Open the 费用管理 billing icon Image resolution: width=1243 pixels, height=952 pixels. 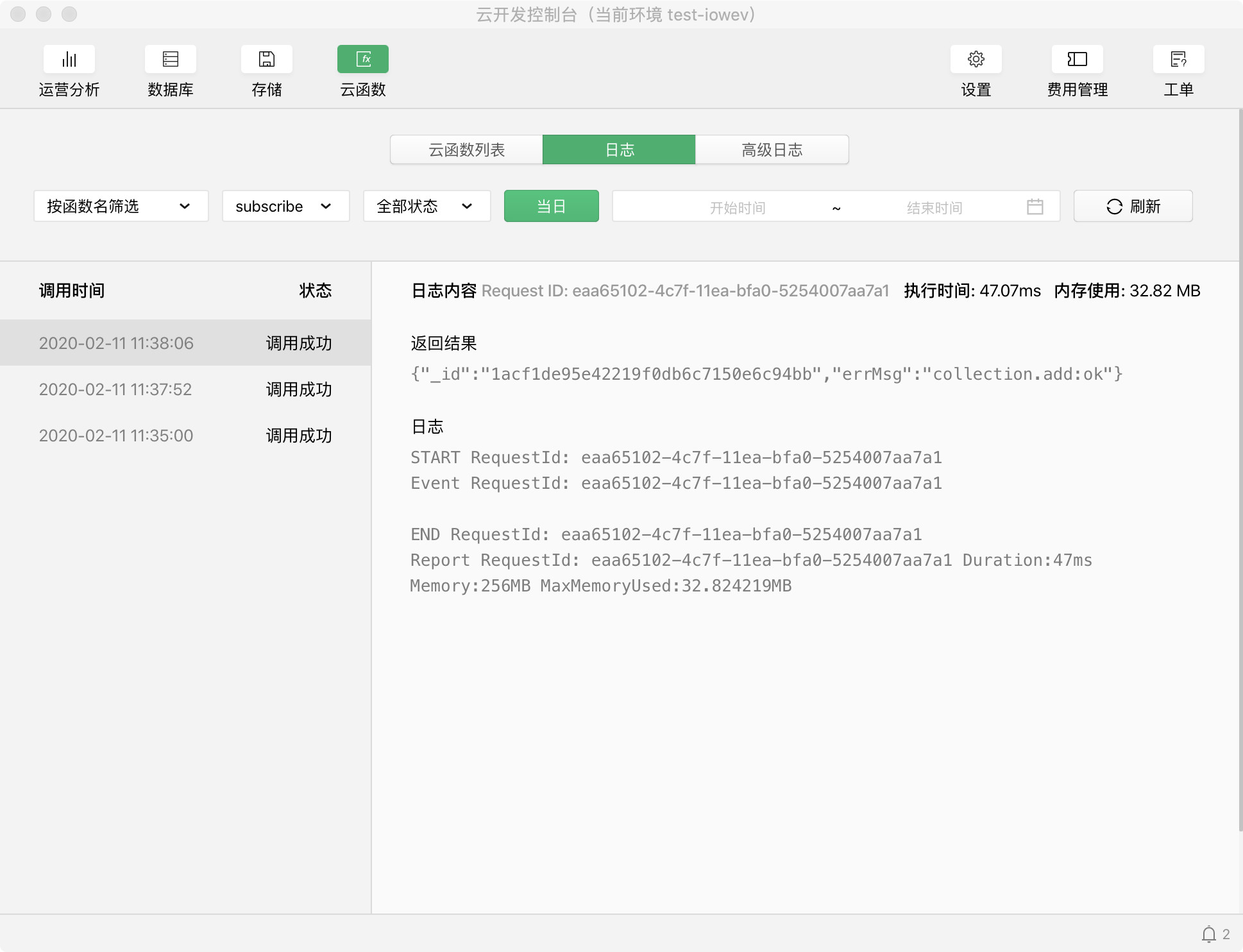click(1077, 60)
